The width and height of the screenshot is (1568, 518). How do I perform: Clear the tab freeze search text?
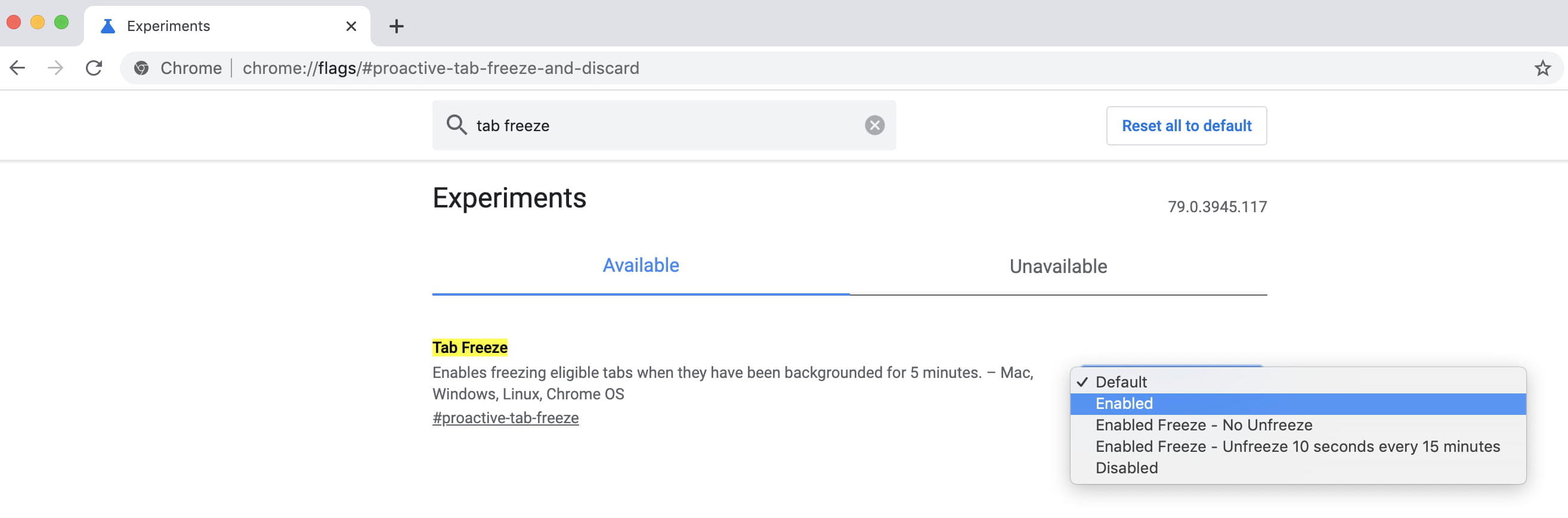pos(874,125)
